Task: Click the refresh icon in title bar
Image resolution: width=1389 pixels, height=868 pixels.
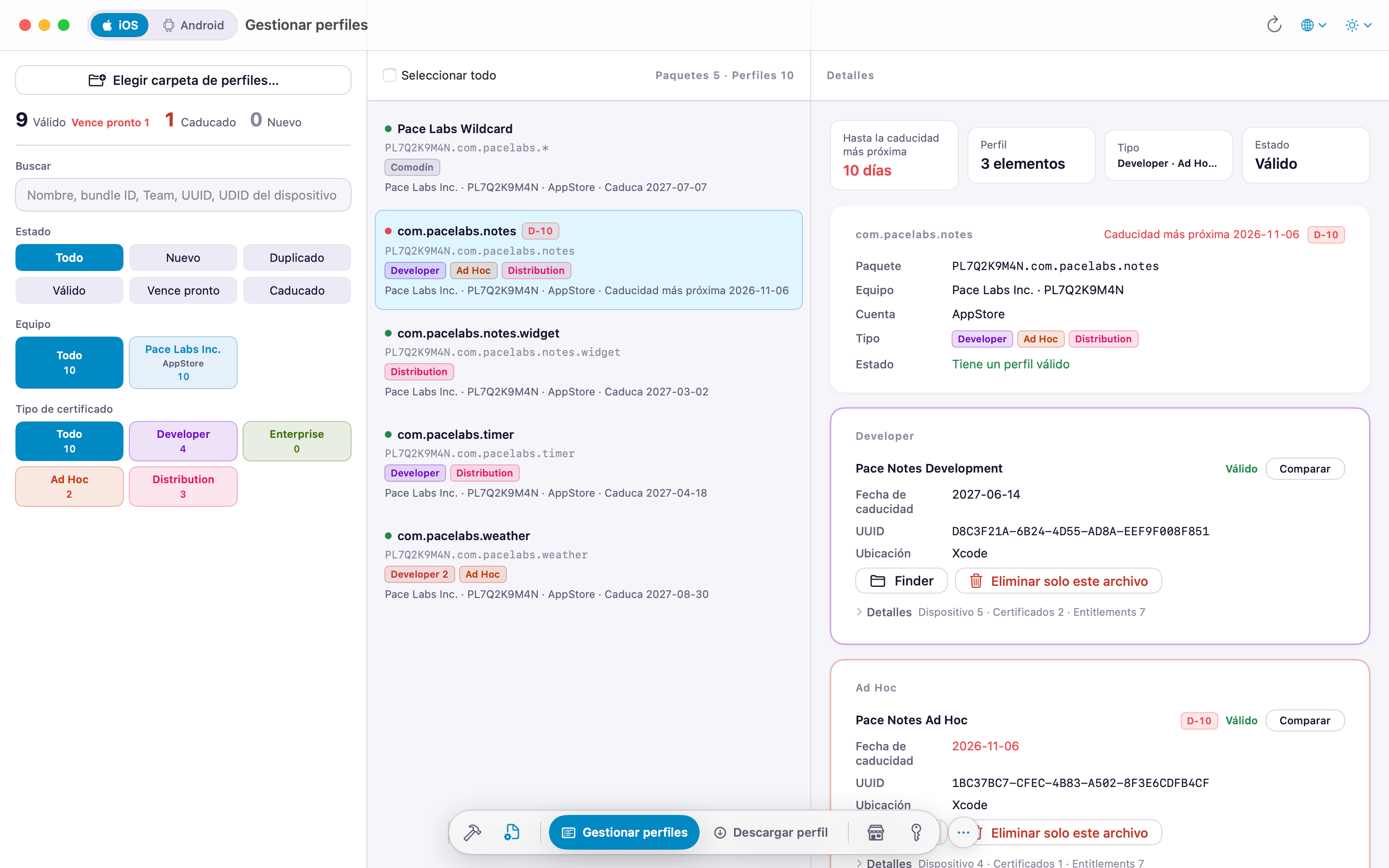Action: pyautogui.click(x=1274, y=25)
